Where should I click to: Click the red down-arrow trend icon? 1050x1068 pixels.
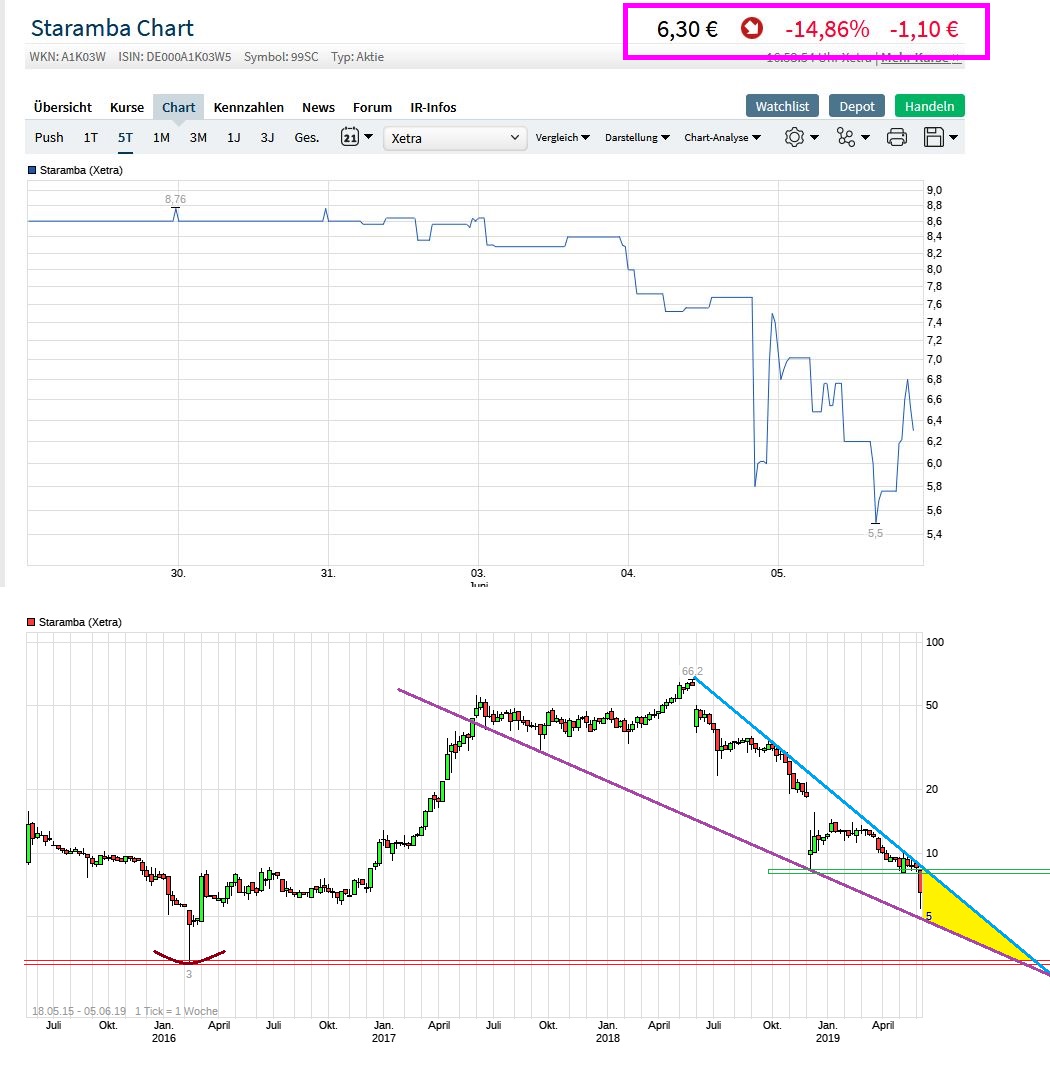coord(752,29)
